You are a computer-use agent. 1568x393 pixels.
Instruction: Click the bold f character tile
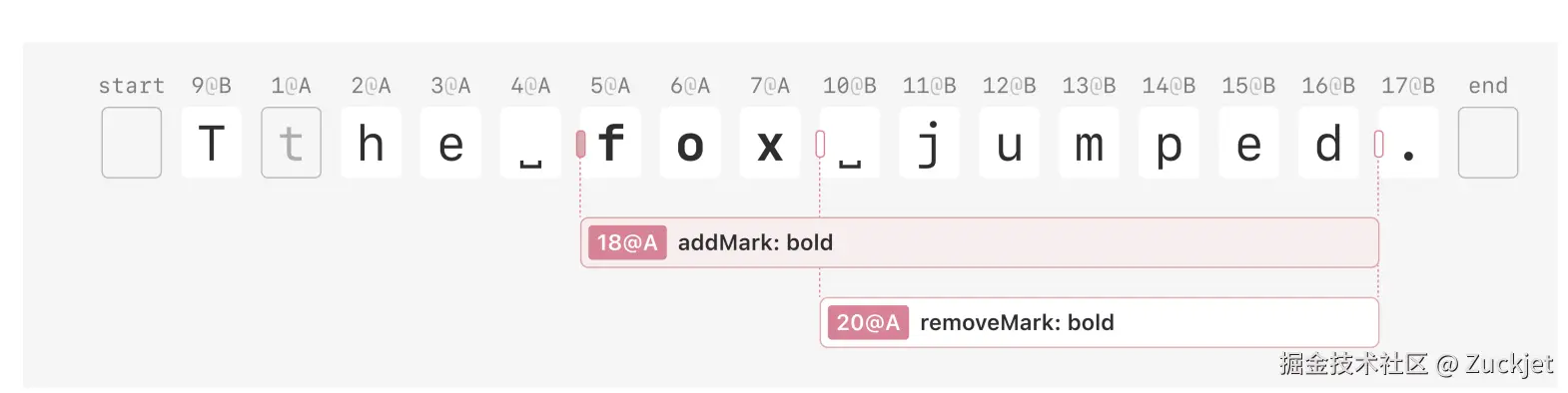click(x=610, y=143)
